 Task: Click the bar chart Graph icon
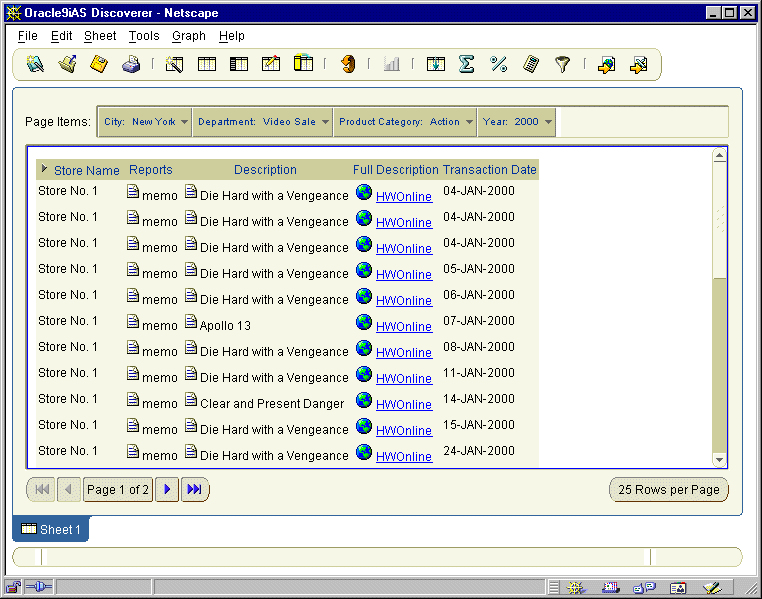[x=392, y=64]
